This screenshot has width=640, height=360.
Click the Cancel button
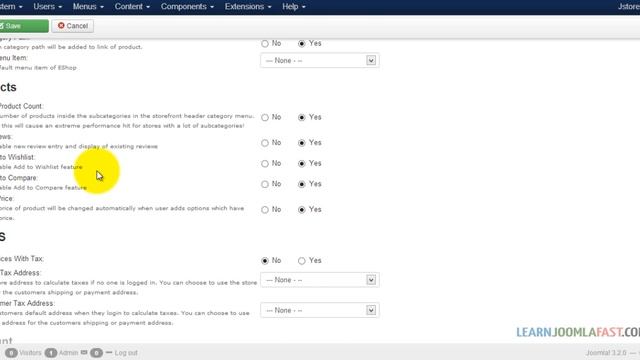click(73, 26)
